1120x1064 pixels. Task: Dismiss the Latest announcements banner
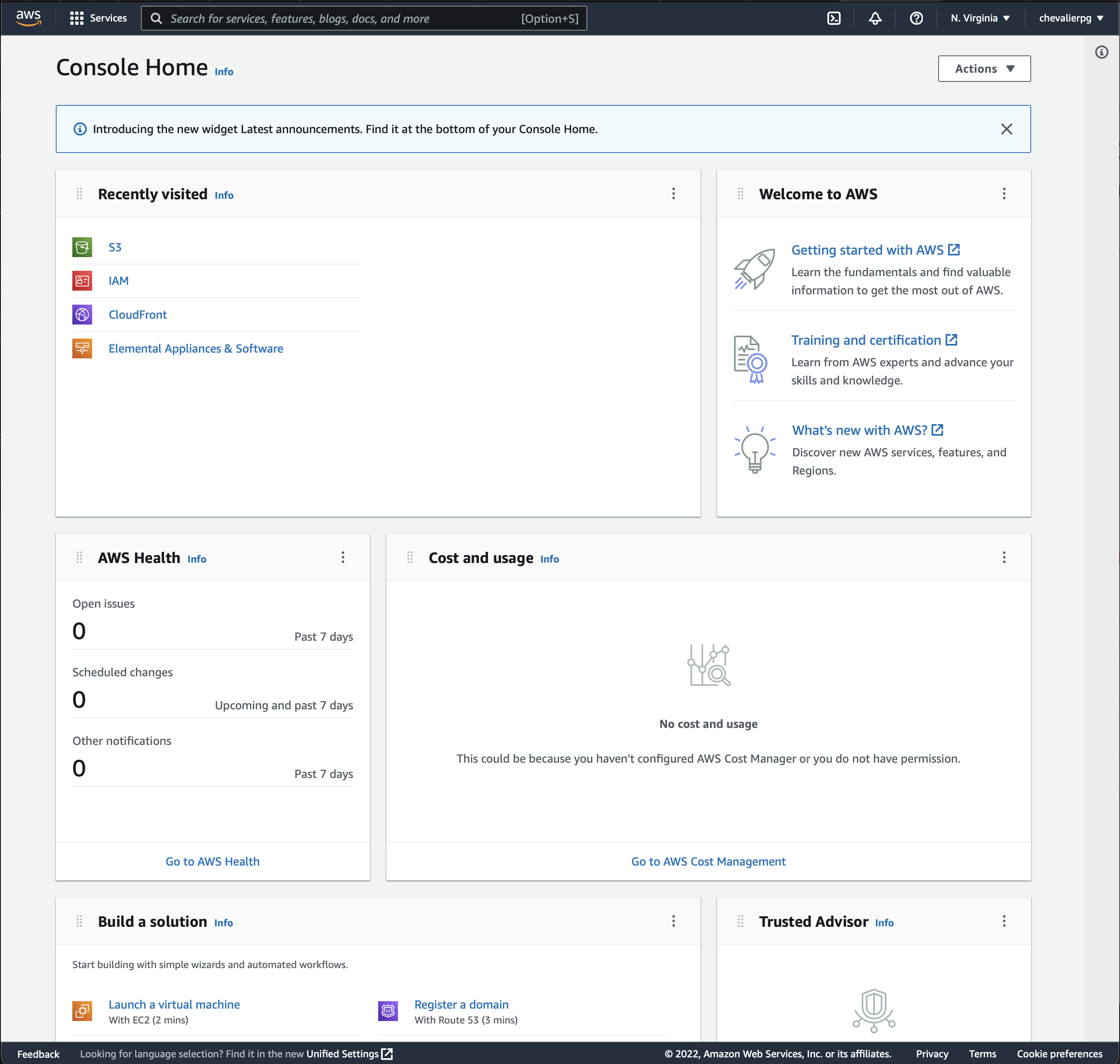coord(1006,129)
